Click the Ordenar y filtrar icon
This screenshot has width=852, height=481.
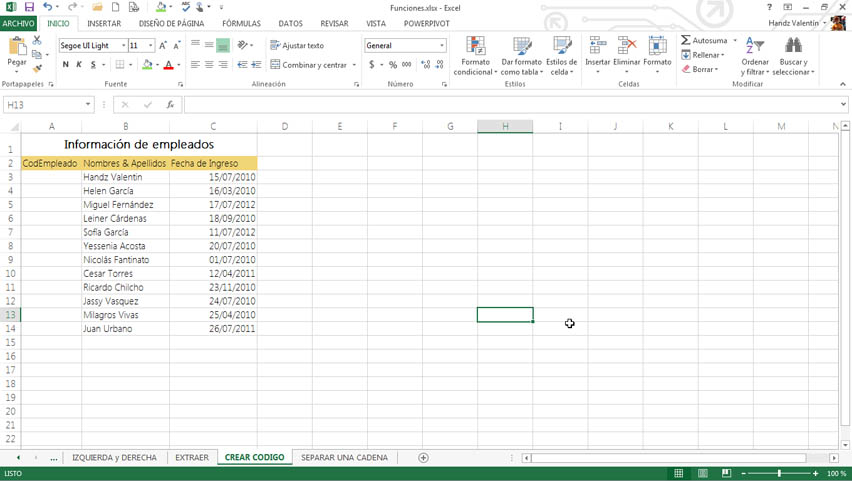[755, 46]
